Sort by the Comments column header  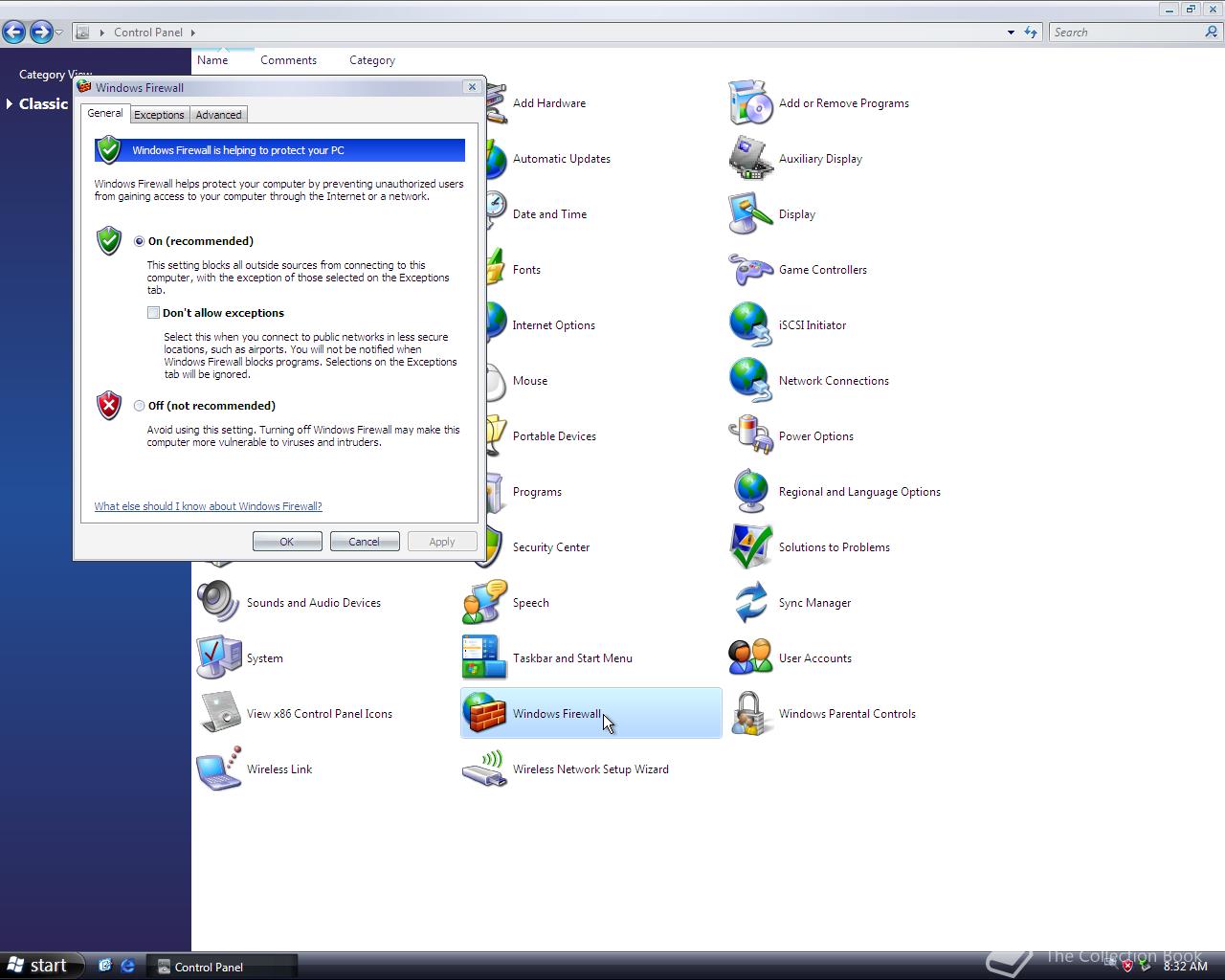(x=288, y=59)
